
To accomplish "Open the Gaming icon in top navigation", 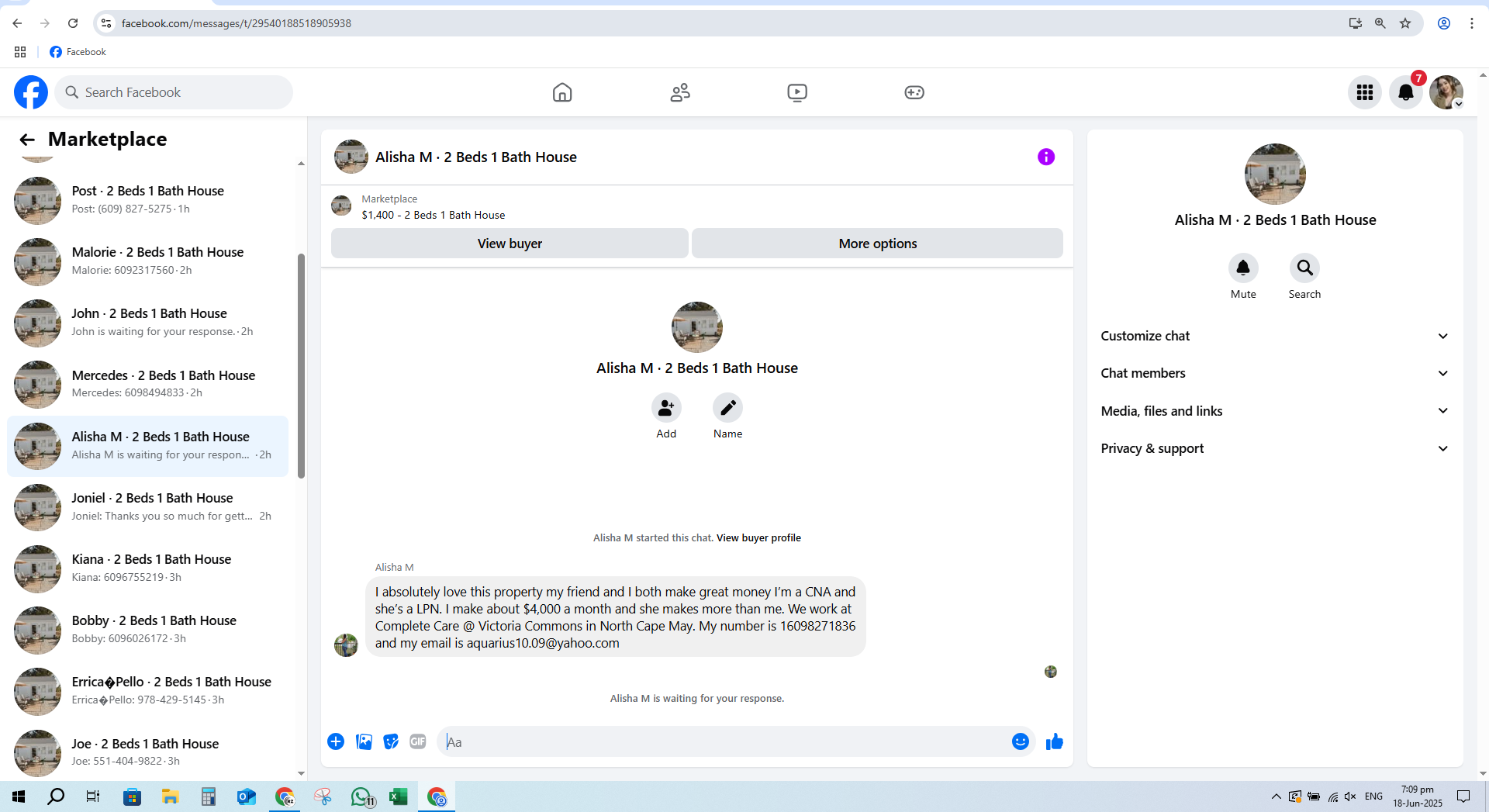I will point(914,92).
